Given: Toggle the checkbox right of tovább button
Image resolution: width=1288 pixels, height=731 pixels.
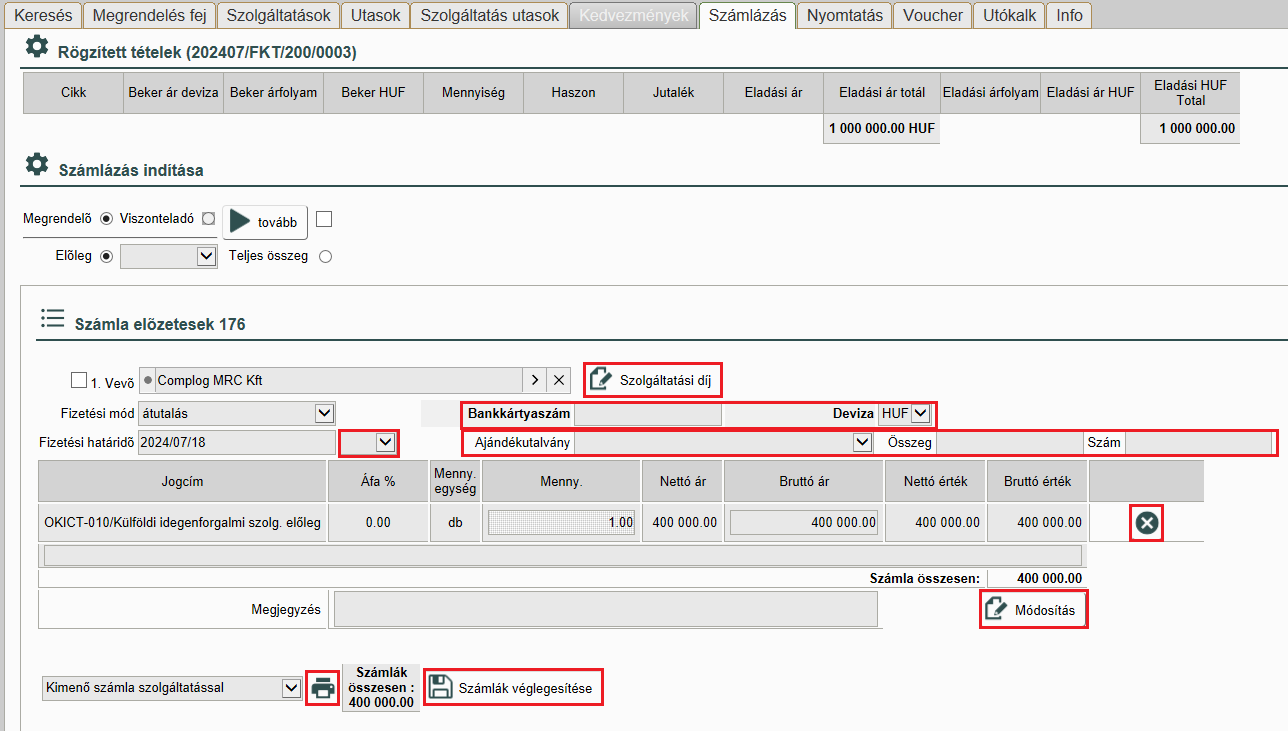Looking at the screenshot, I should coord(324,219).
